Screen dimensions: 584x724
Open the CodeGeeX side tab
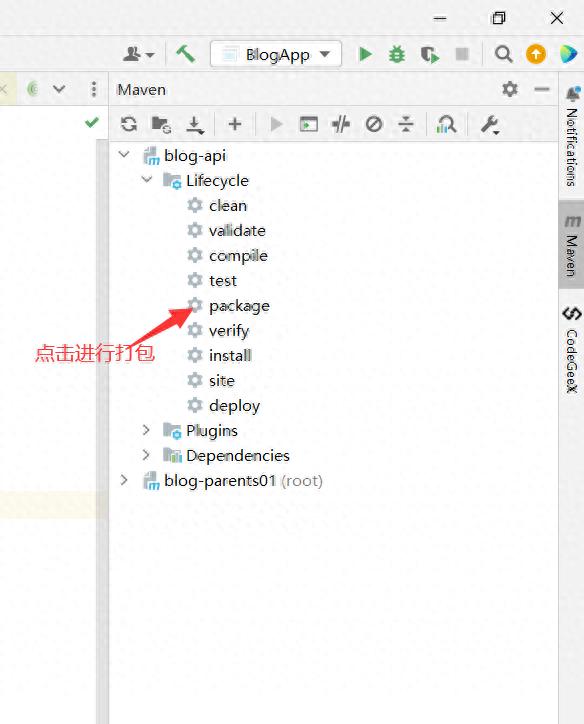(572, 349)
